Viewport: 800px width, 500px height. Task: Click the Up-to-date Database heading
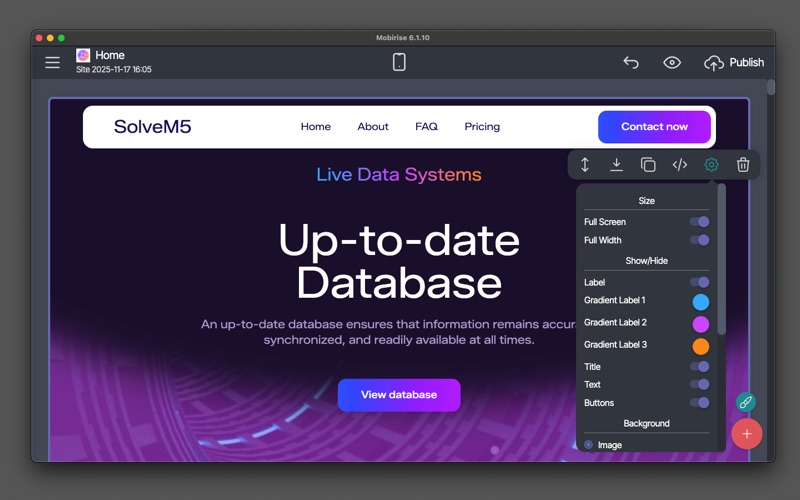coord(399,261)
